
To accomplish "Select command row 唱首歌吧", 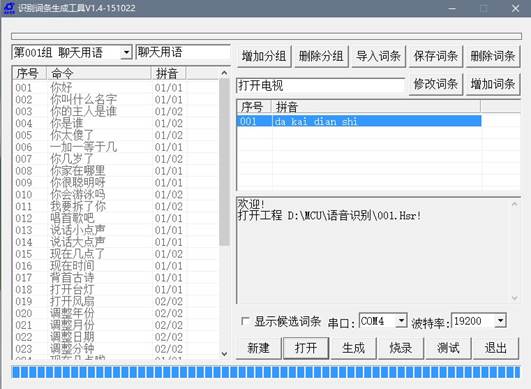I will pos(115,218).
